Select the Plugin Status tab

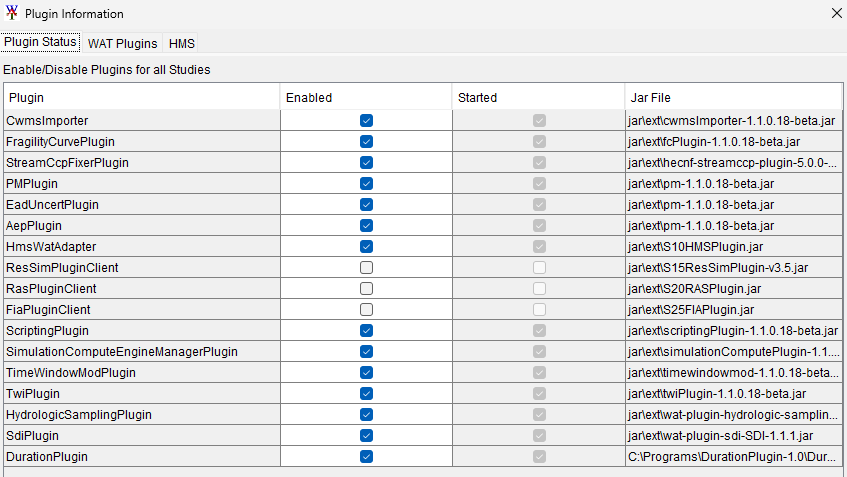40,43
